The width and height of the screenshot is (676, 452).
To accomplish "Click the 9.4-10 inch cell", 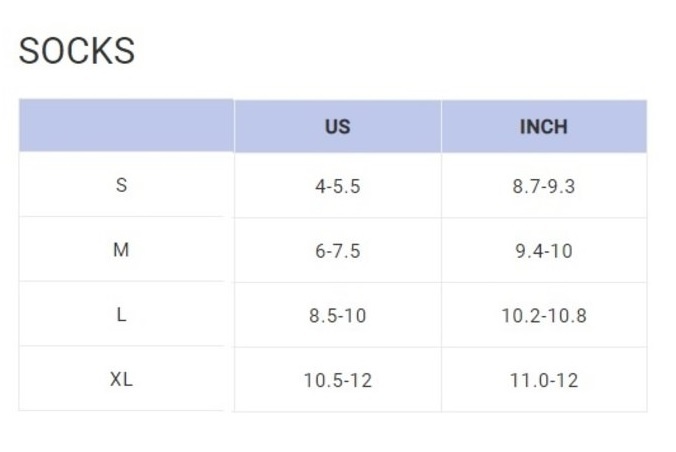I will (544, 250).
